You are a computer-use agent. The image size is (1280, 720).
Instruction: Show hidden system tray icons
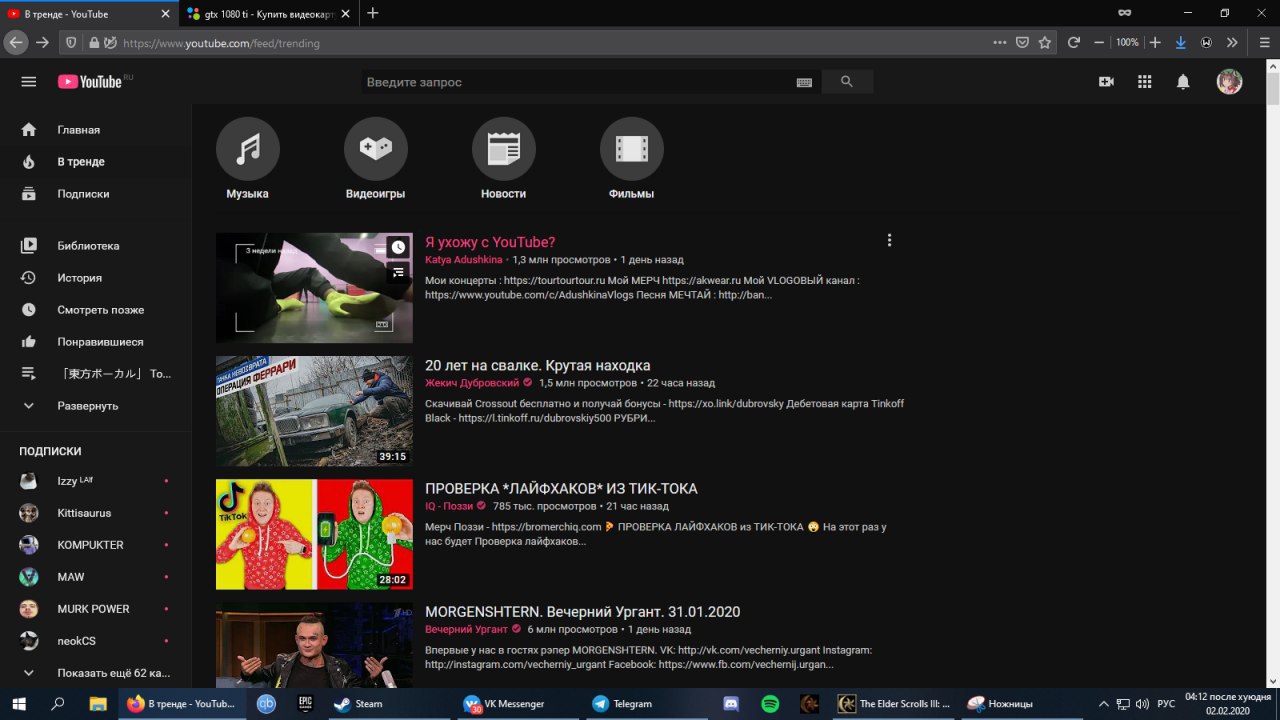pyautogui.click(x=1104, y=704)
